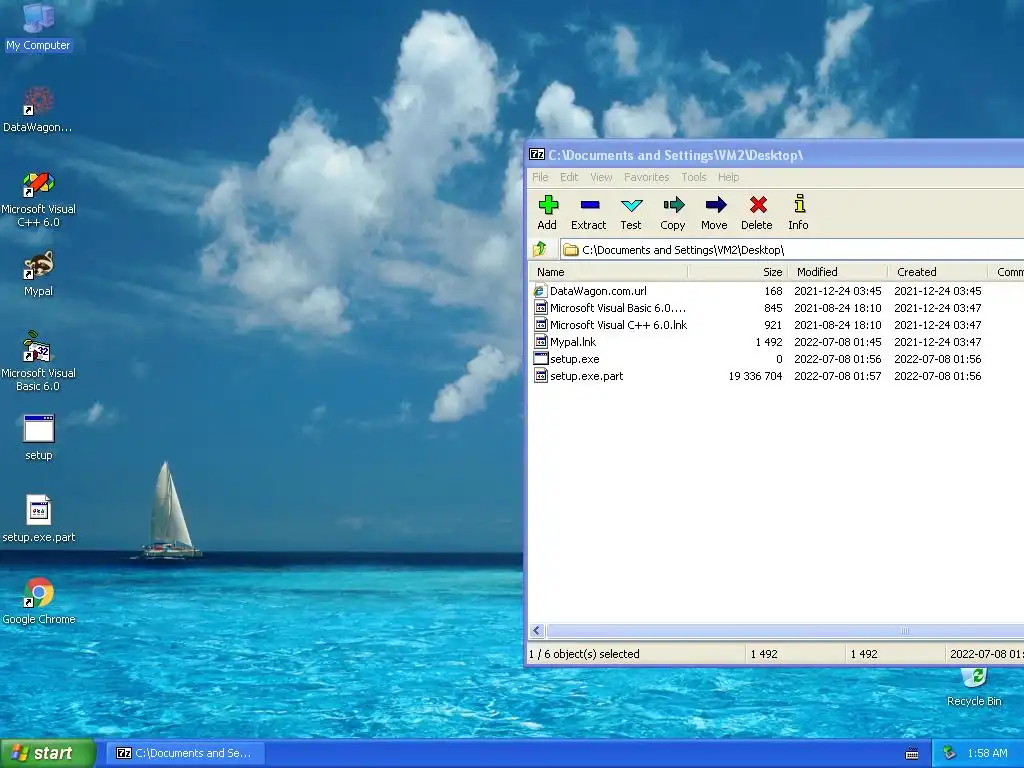Select the Mypal desktop shortcut

tap(38, 274)
